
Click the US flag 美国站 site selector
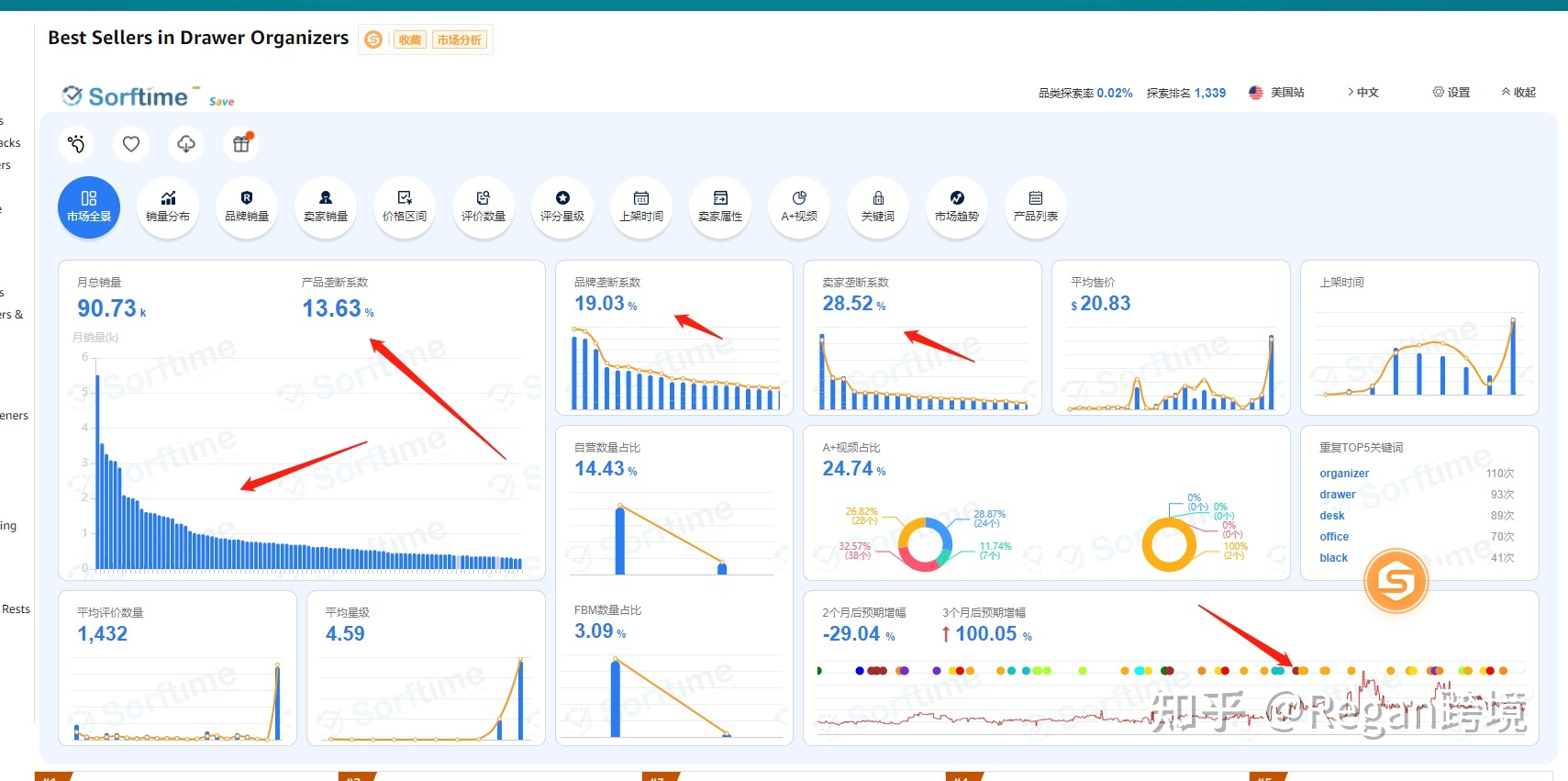[x=1276, y=93]
